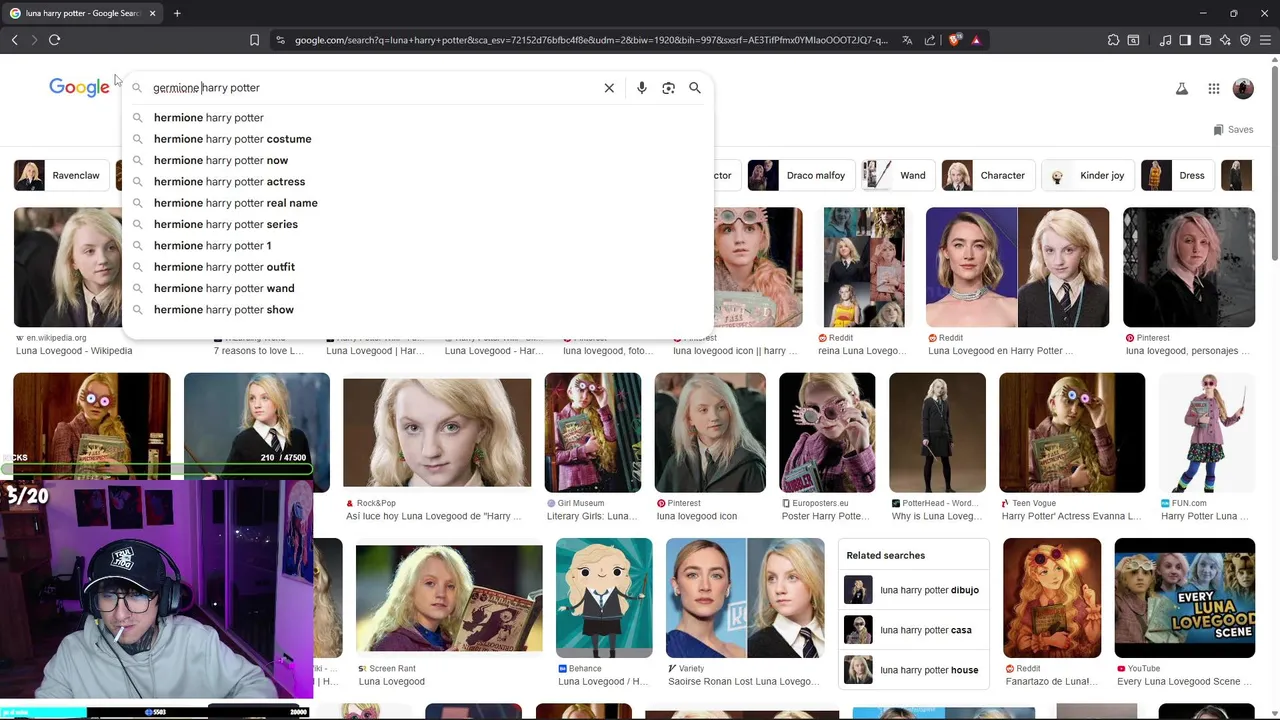1280x720 pixels.
Task: Open Saves collection link
Action: pyautogui.click(x=1233, y=130)
